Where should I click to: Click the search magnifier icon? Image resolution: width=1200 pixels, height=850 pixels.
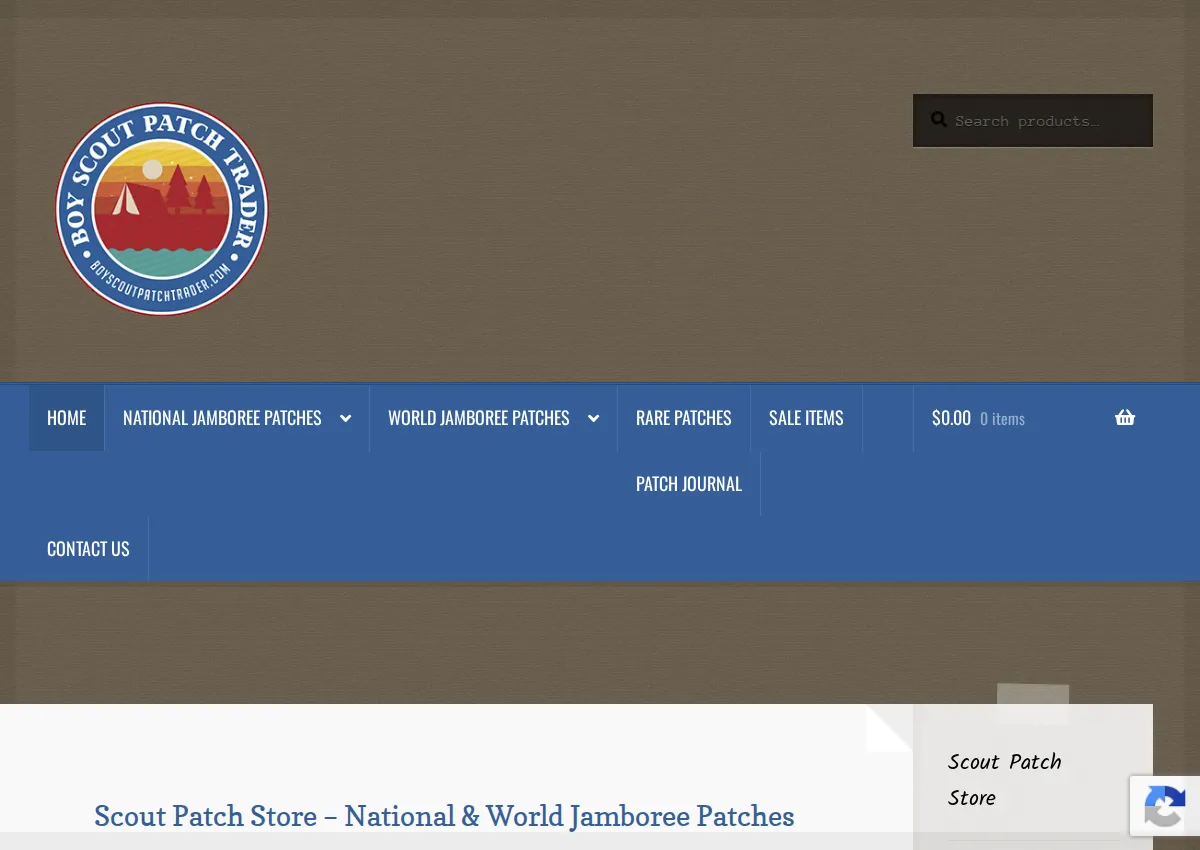pyautogui.click(x=939, y=120)
